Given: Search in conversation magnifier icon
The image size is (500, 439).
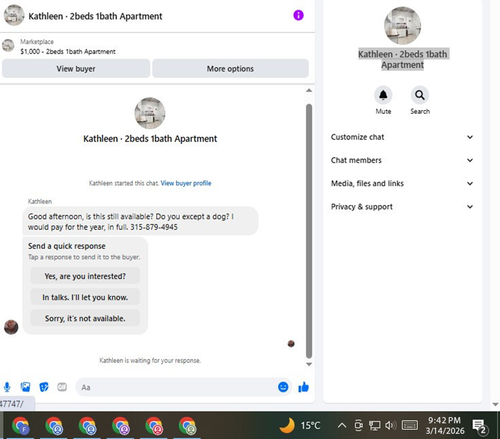Looking at the screenshot, I should pos(420,95).
